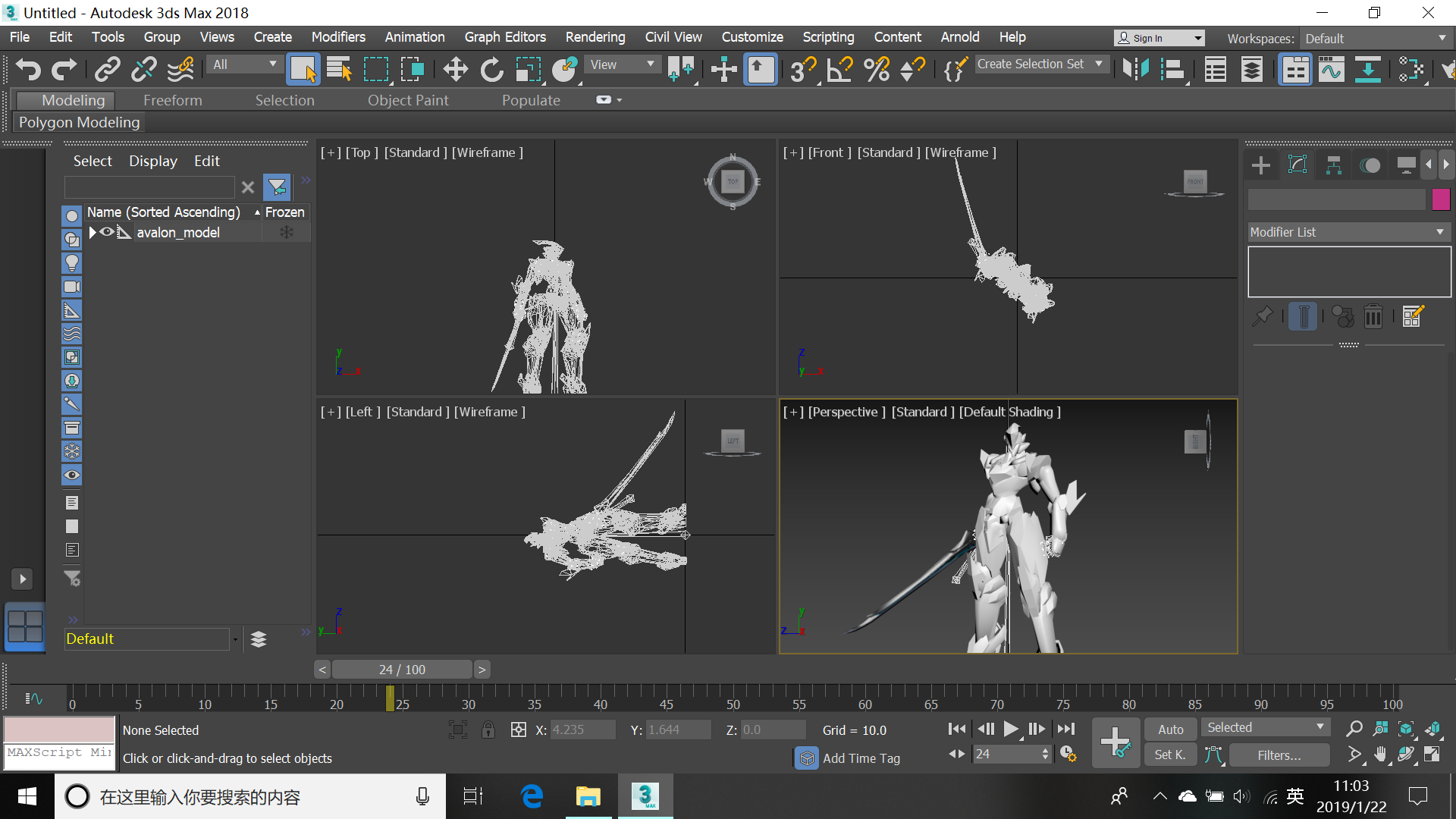This screenshot has width=1456, height=819.
Task: Click the object color swatch
Action: (1441, 199)
